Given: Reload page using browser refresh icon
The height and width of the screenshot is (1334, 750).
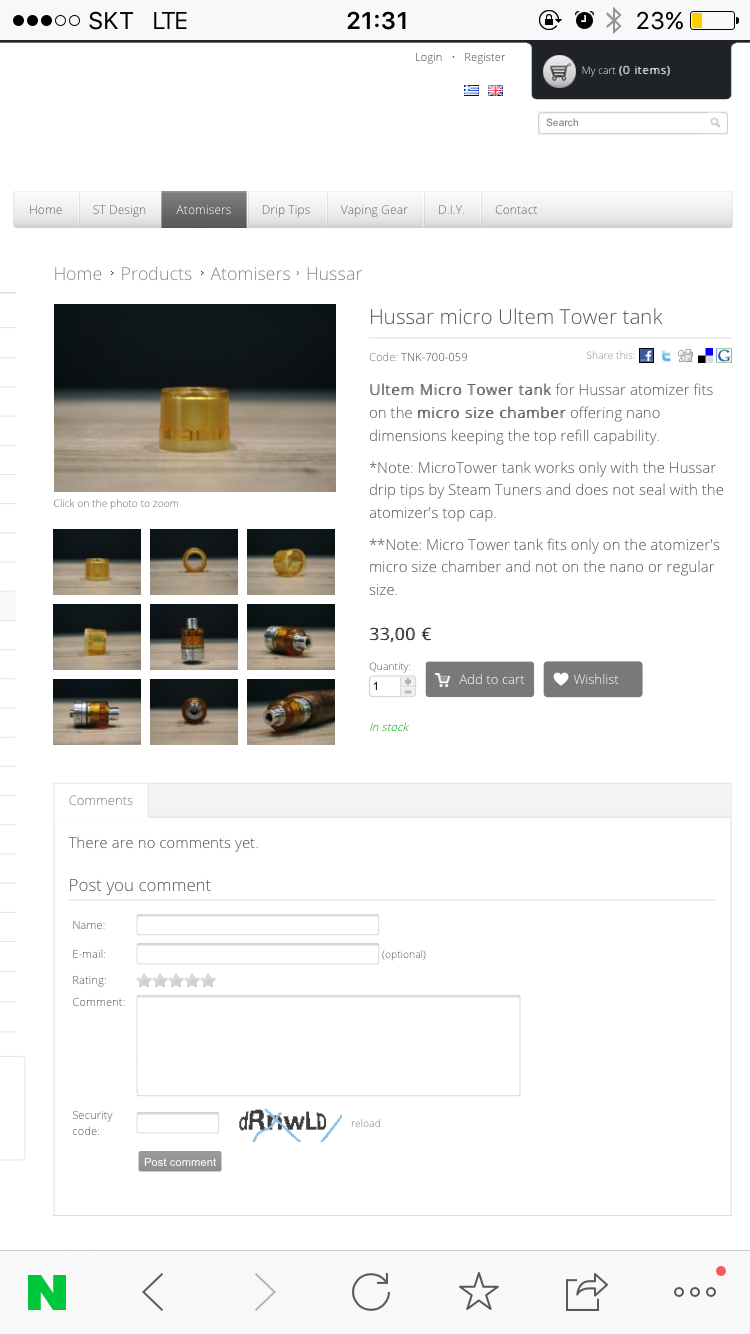Looking at the screenshot, I should coord(371,1291).
